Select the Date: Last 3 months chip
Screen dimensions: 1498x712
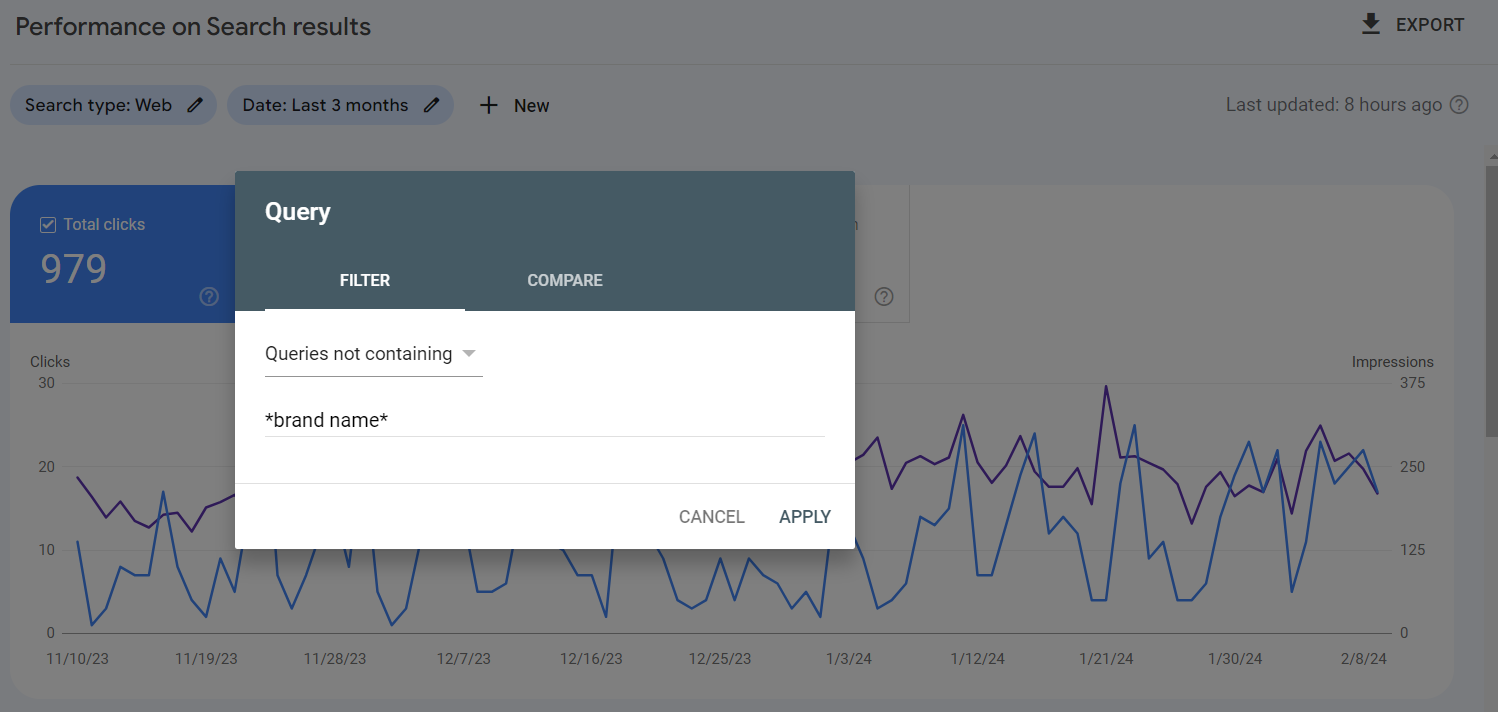(x=340, y=105)
